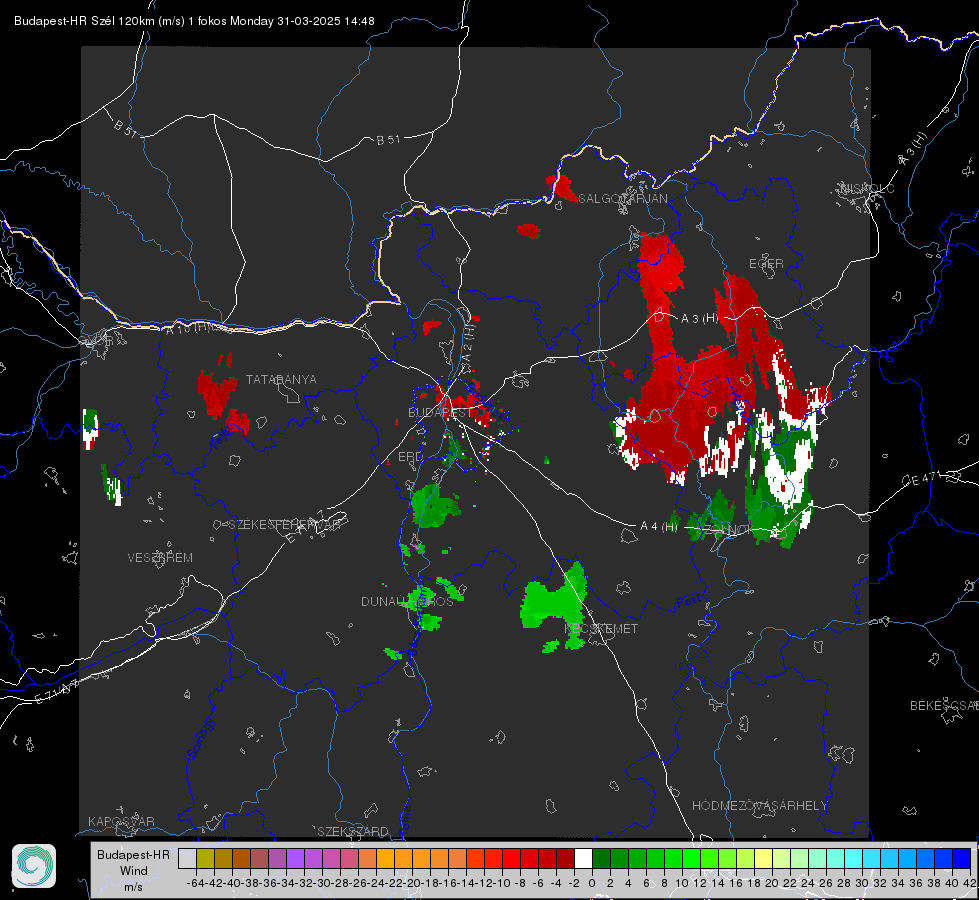Pick the olive swatch between -64 and -42
The height and width of the screenshot is (900, 979).
tap(205, 858)
